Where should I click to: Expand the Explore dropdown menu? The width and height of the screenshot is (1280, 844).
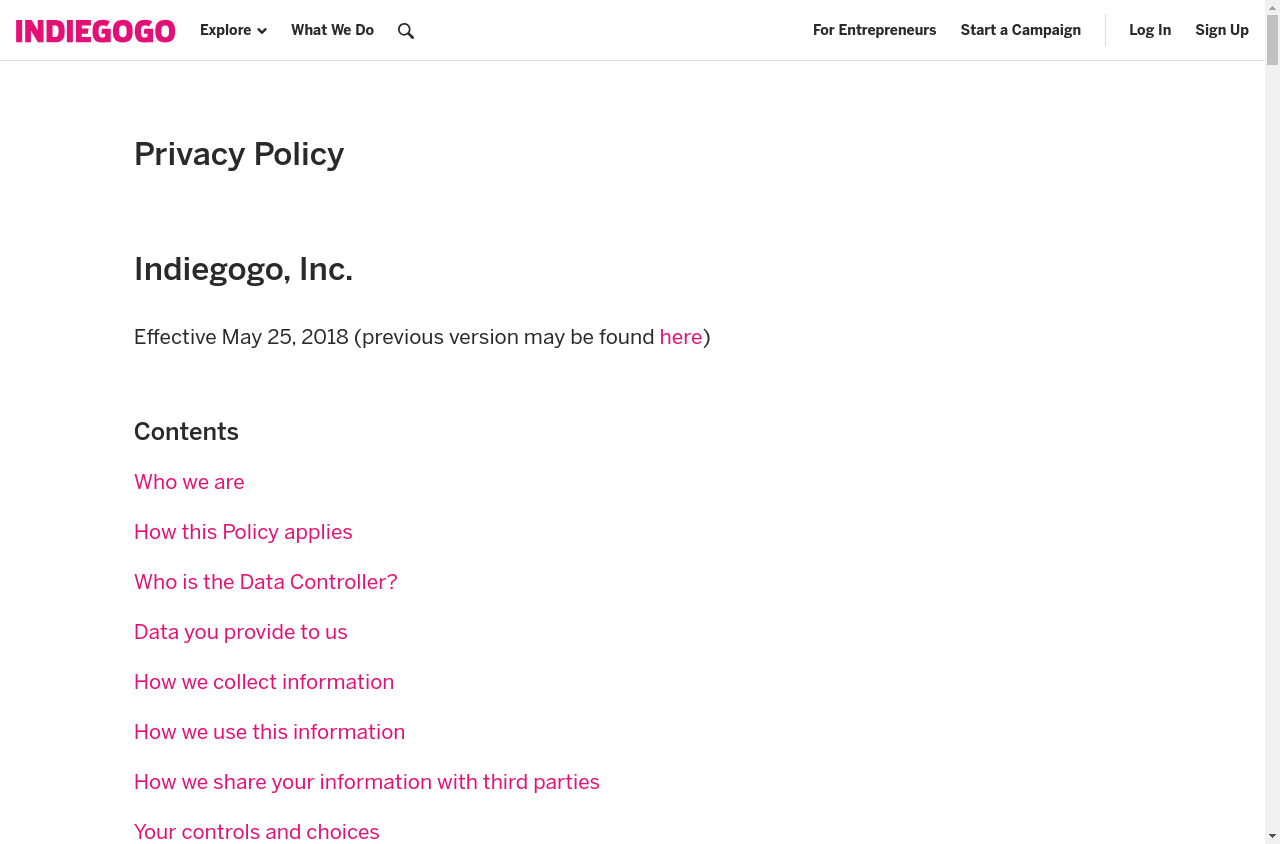(x=233, y=30)
